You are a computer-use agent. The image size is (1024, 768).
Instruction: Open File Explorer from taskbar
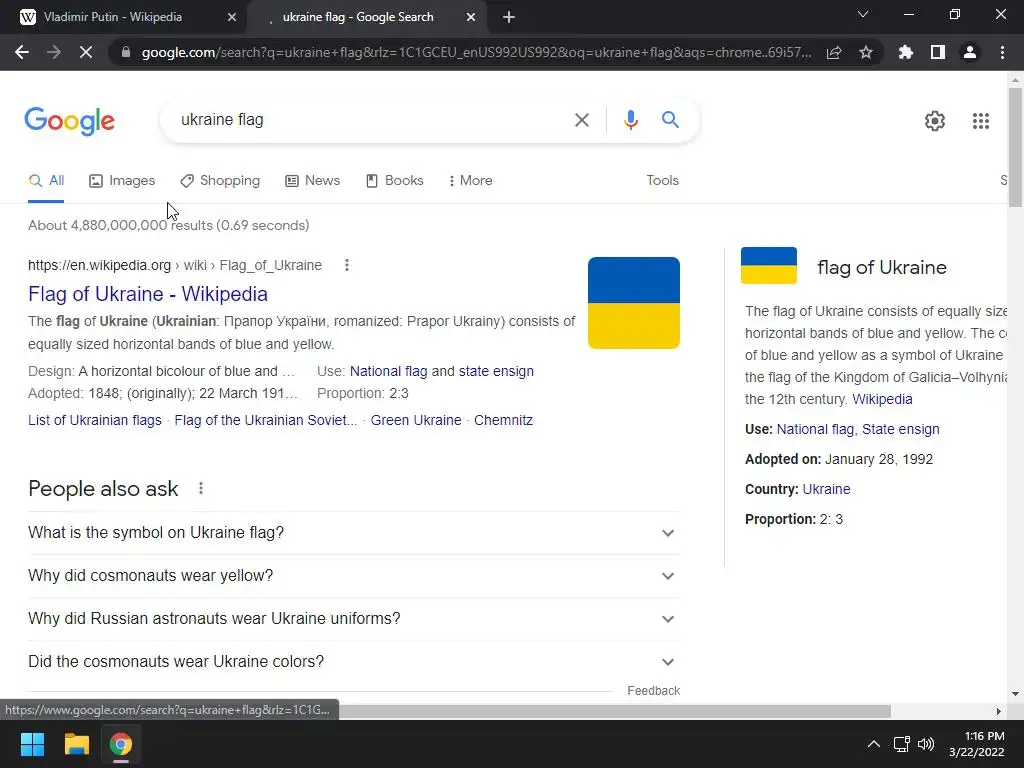pyautogui.click(x=76, y=744)
